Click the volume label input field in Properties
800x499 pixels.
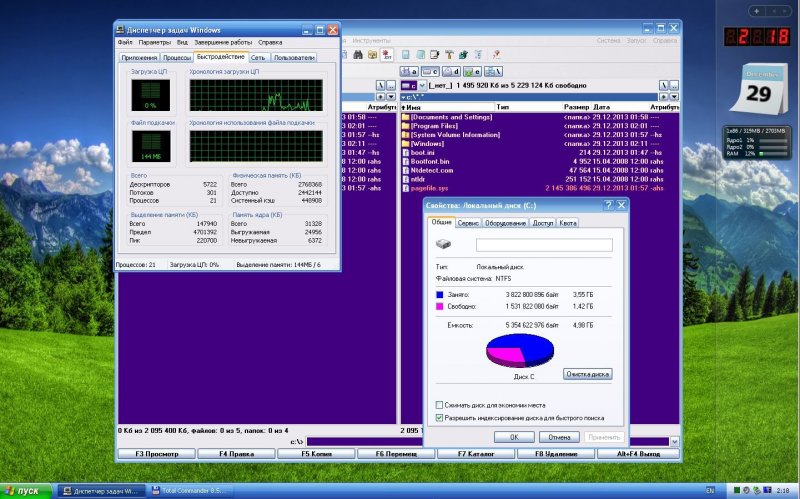pos(544,245)
